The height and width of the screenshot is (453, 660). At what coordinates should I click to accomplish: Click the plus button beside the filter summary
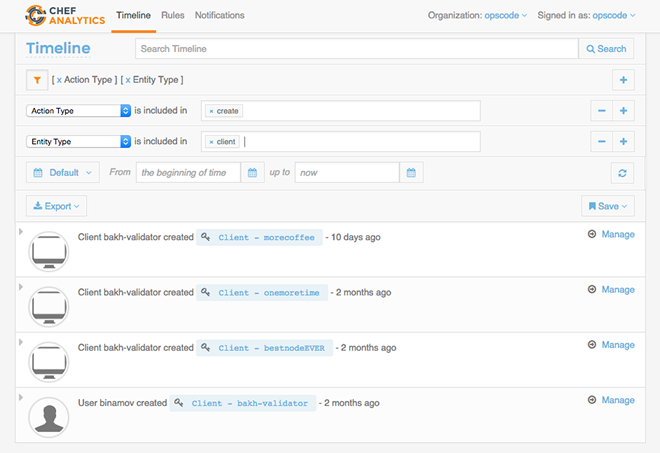(622, 80)
